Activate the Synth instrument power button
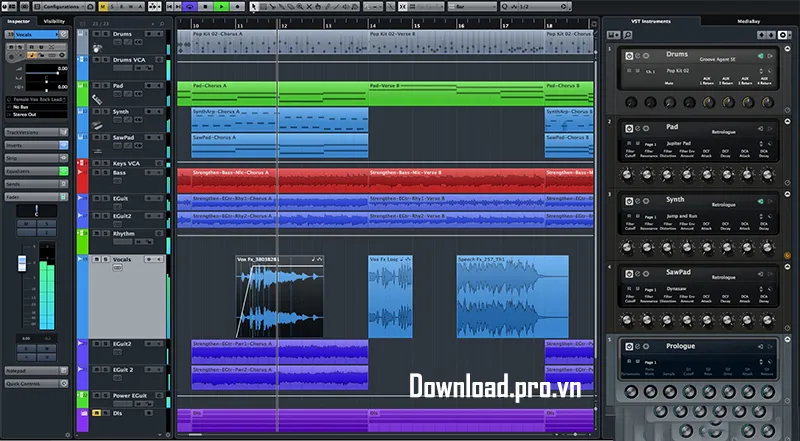Image resolution: width=800 pixels, height=441 pixels. [629, 201]
